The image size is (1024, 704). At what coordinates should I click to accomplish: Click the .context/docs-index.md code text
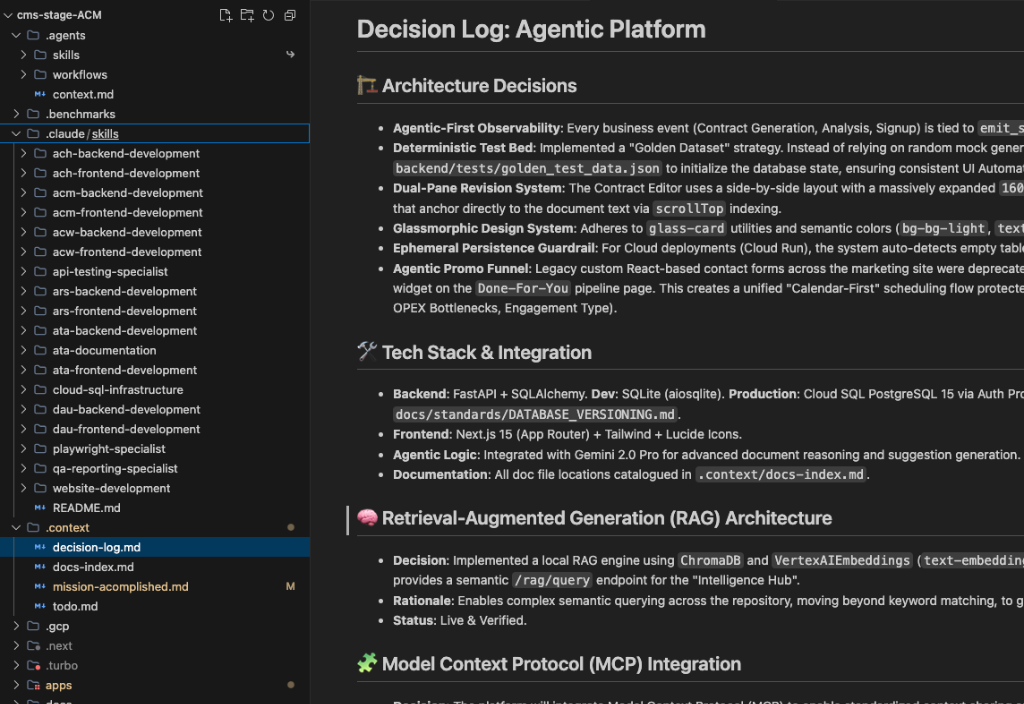(x=780, y=475)
